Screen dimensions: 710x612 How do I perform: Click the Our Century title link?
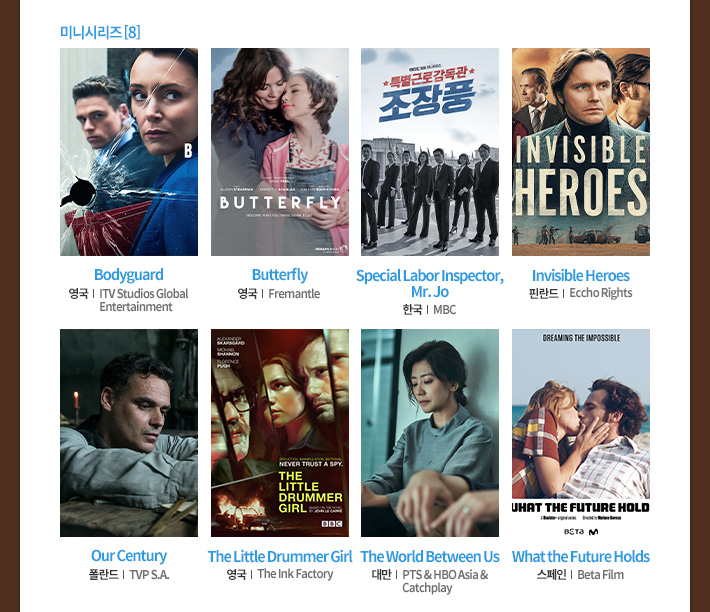129,555
